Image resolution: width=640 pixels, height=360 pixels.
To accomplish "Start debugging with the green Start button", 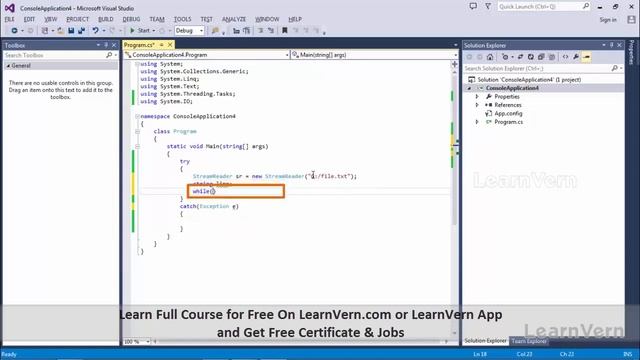I will (x=140, y=31).
